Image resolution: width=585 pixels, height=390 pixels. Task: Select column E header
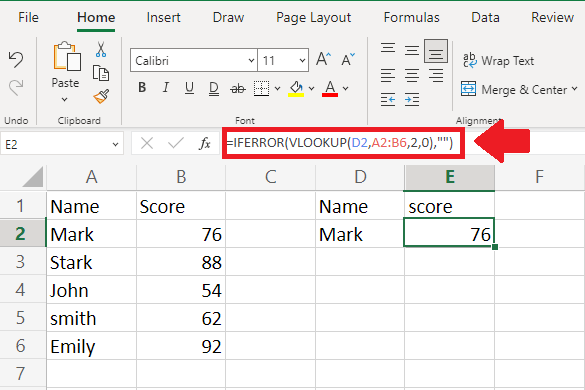[450, 177]
